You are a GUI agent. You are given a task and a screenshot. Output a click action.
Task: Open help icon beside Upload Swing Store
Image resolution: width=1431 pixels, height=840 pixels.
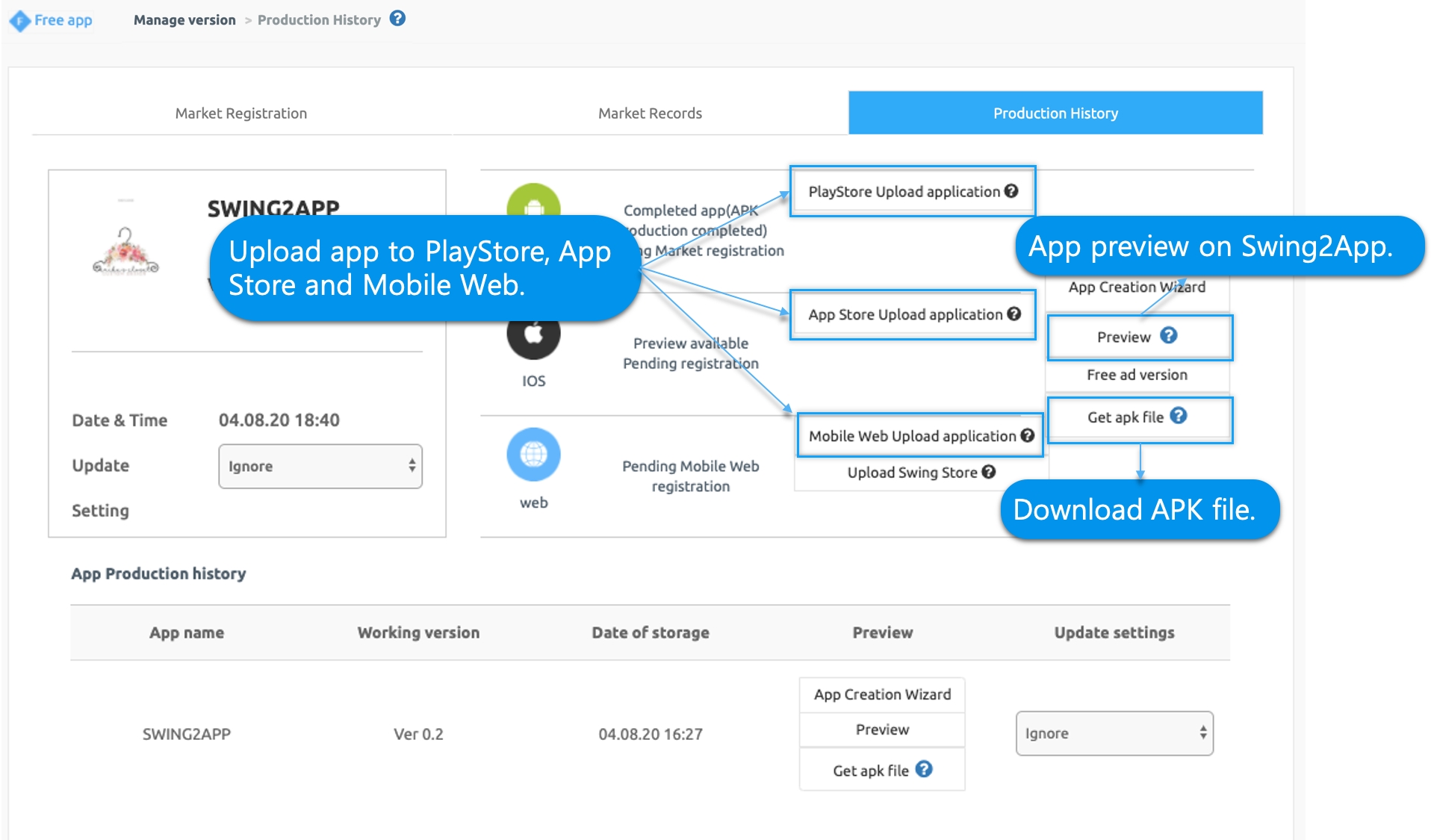pos(989,472)
